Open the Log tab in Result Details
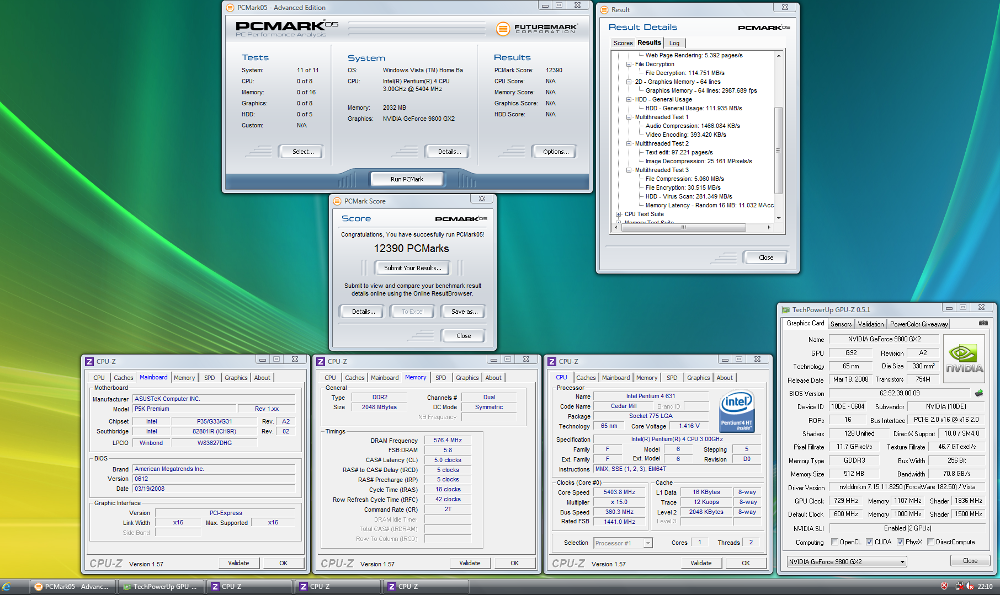 [x=674, y=43]
